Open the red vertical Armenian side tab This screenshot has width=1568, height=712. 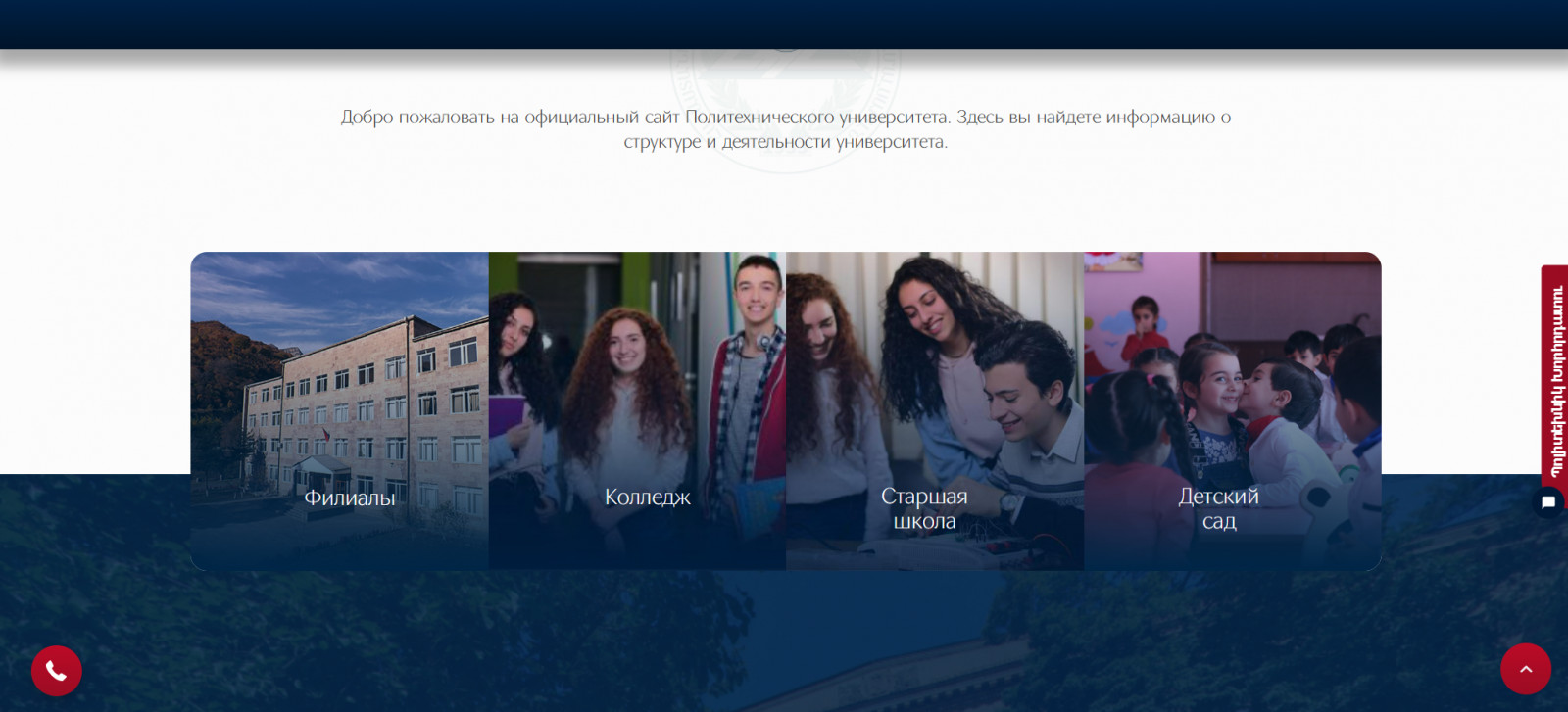click(1555, 381)
